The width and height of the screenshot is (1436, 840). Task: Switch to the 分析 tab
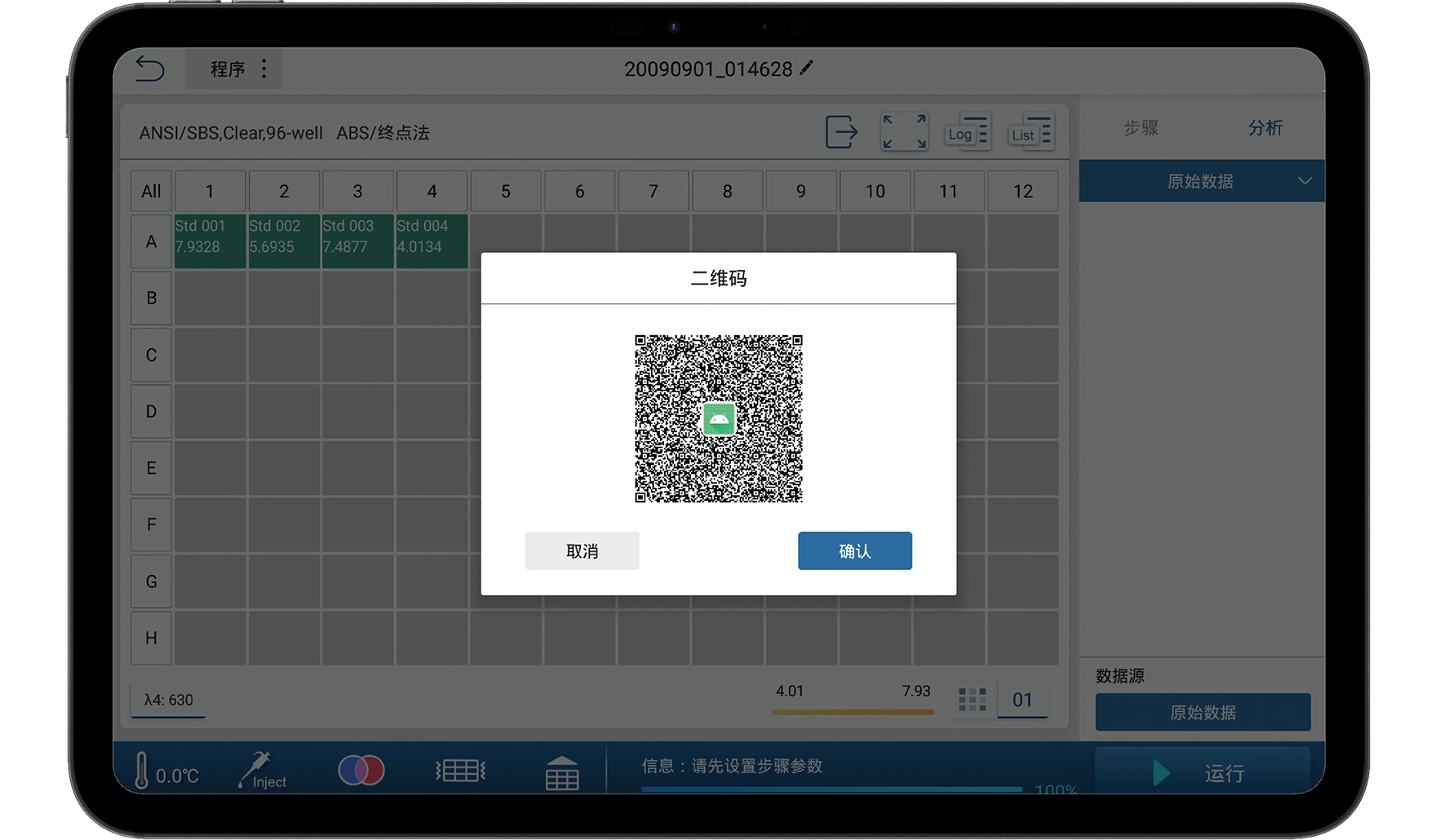tap(1265, 128)
